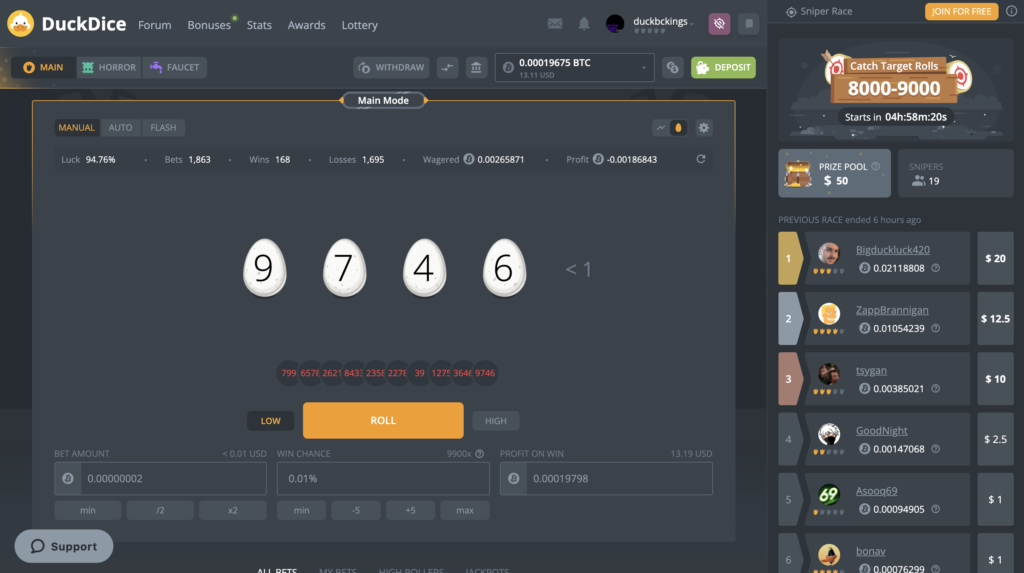
Task: Open the bank vault icon
Action: point(476,67)
